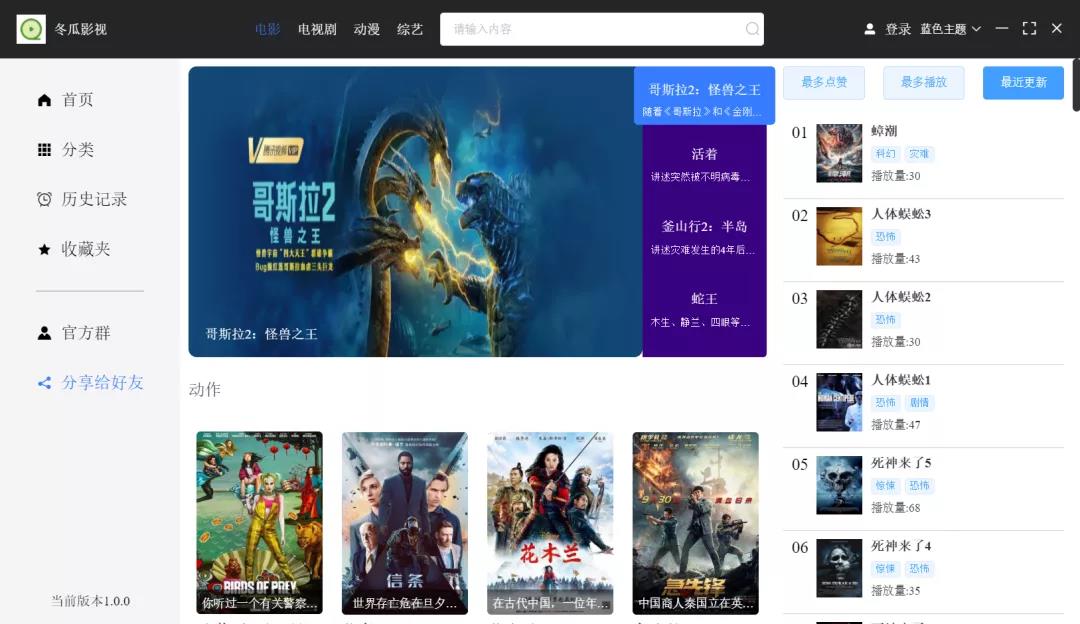Open the 死神来了5 ranking thumbnail

tap(839, 485)
